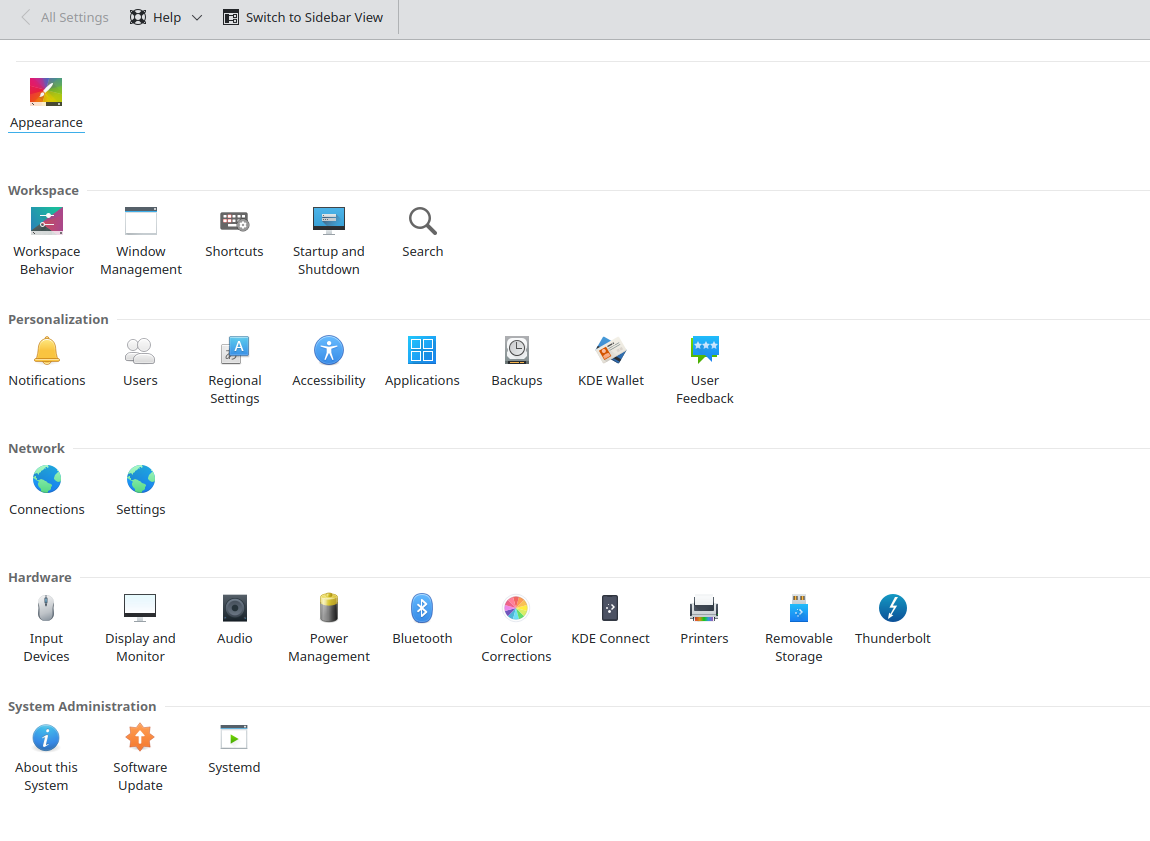Open Regional Settings module
Screen dimensions: 1150x841
(x=234, y=350)
